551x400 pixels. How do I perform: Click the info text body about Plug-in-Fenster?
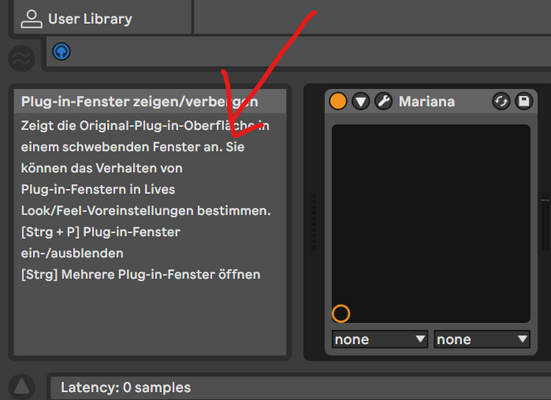click(x=146, y=200)
